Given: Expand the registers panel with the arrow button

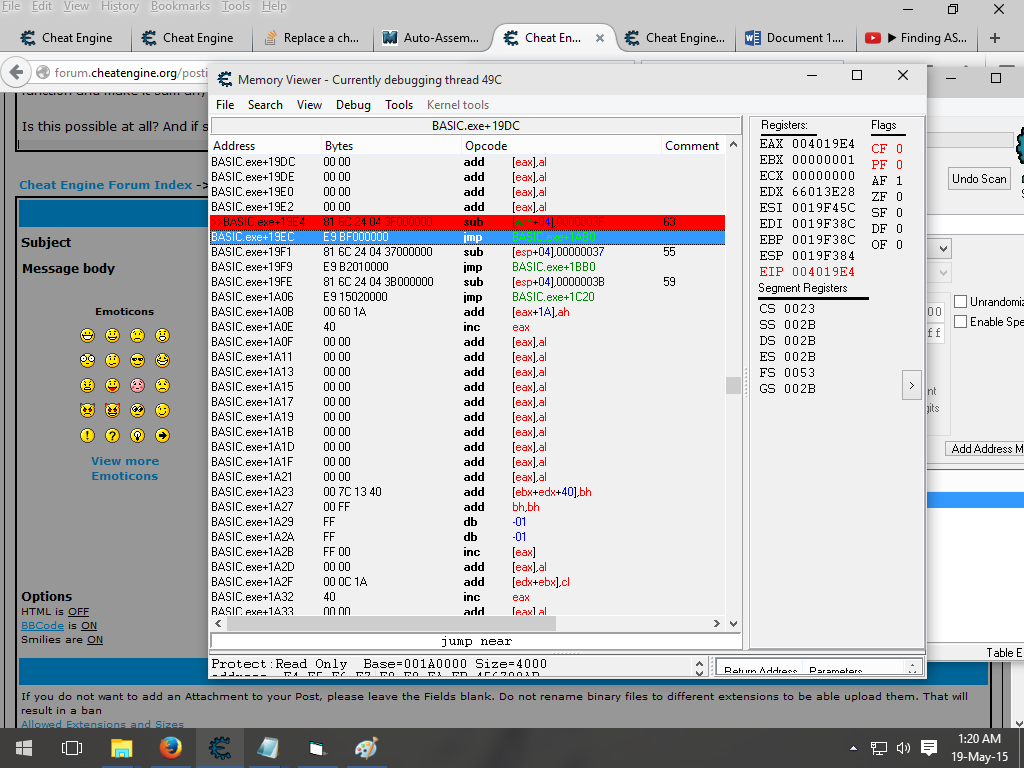Looking at the screenshot, I should click(x=910, y=385).
